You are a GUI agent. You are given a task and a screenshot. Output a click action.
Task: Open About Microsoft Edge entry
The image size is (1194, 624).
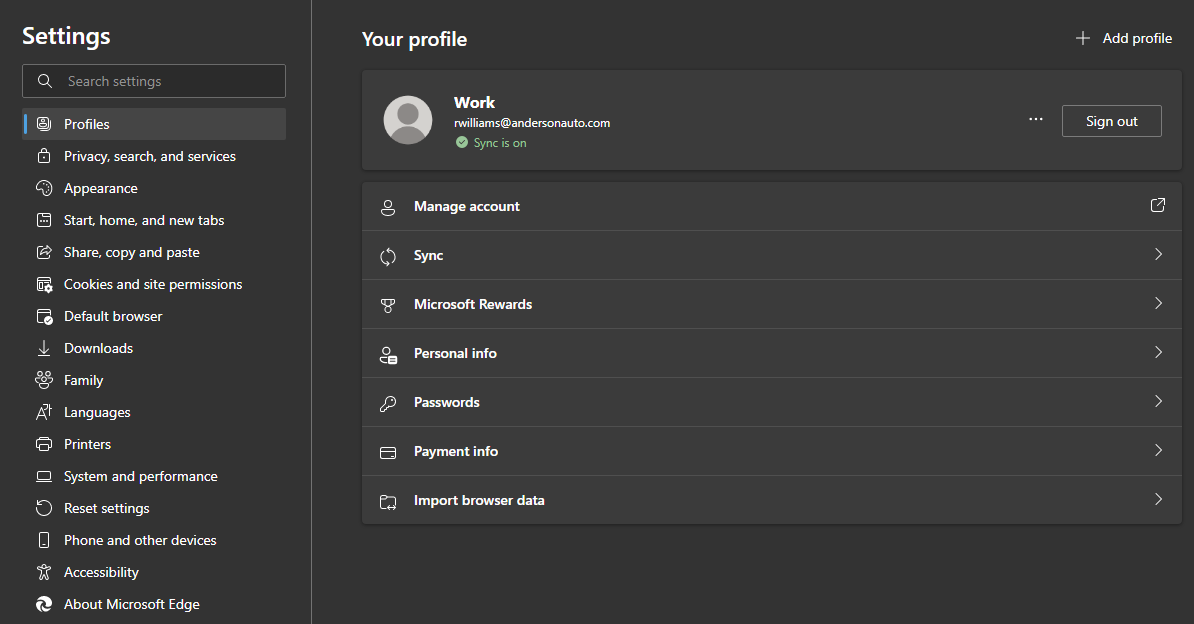[x=155, y=604]
